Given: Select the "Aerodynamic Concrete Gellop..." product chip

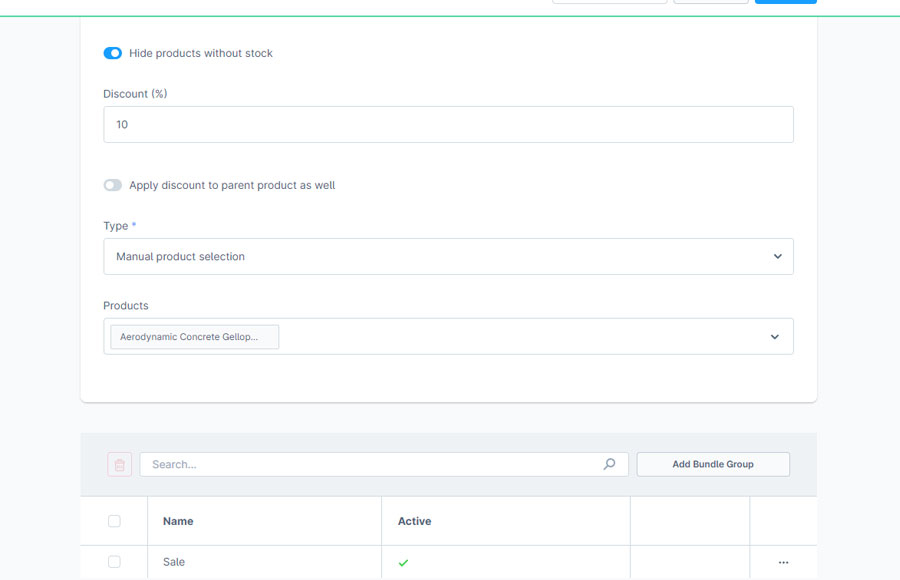Looking at the screenshot, I should (194, 337).
